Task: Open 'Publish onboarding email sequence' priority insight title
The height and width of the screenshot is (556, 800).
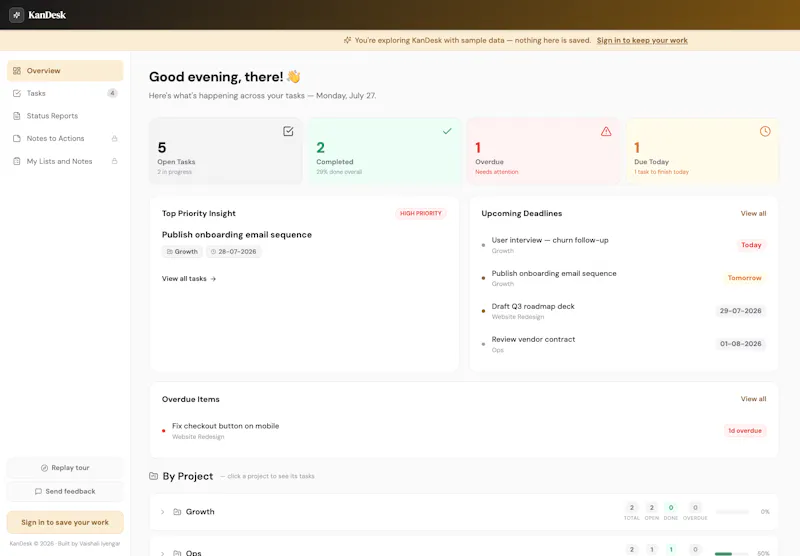Action: point(237,235)
